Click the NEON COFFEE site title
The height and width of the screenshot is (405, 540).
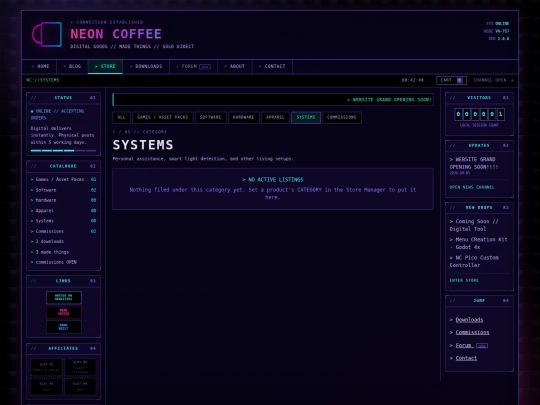[116, 34]
